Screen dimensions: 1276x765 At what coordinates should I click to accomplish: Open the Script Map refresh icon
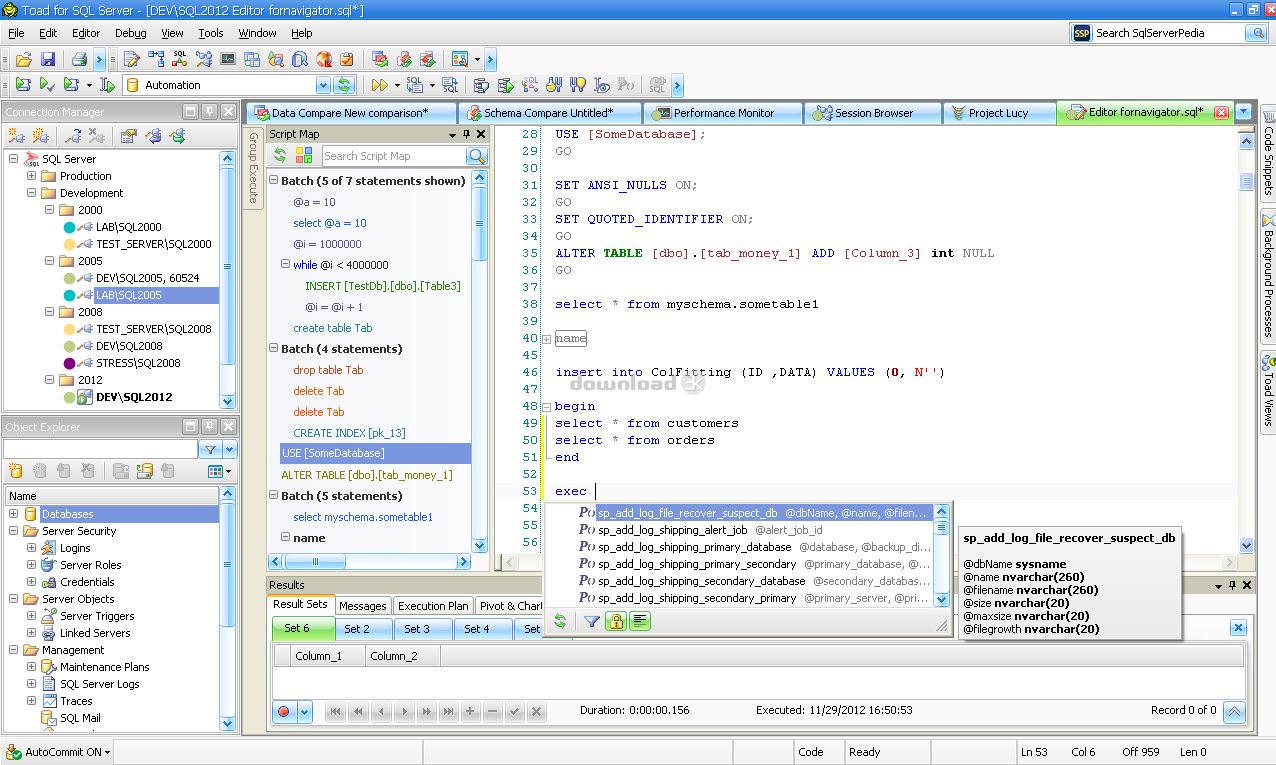(281, 156)
